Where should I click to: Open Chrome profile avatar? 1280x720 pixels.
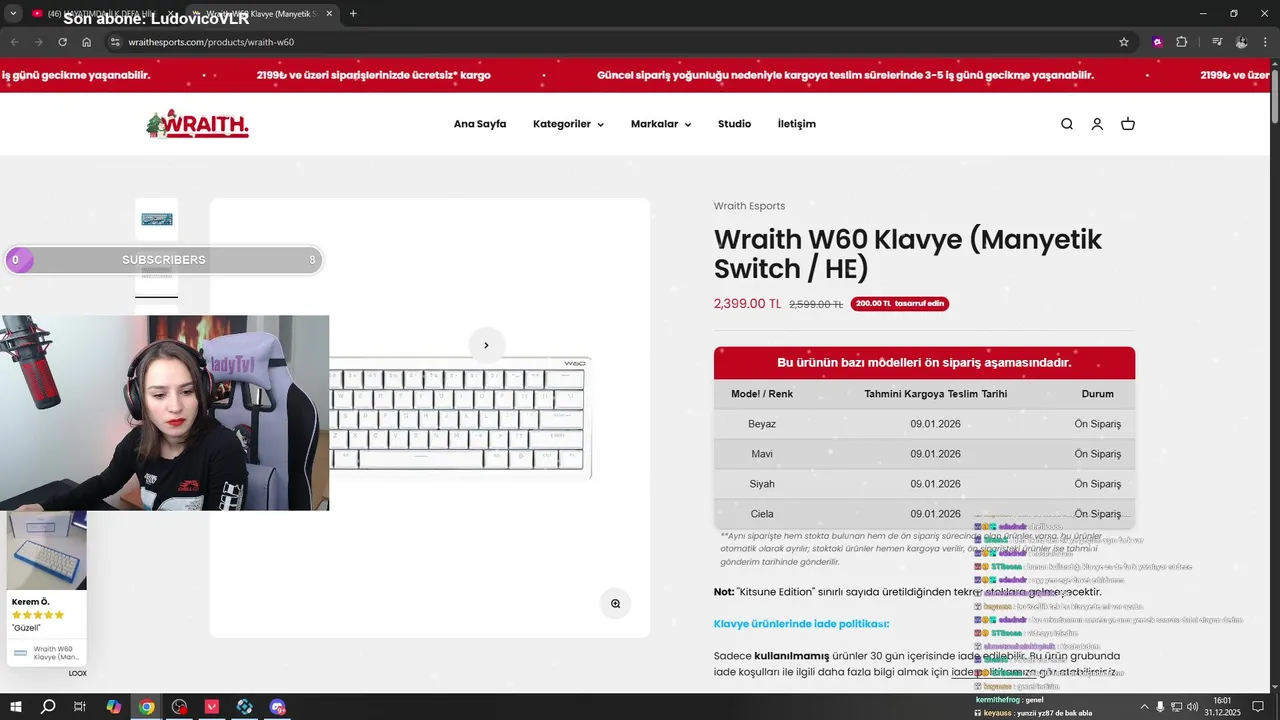click(1241, 42)
